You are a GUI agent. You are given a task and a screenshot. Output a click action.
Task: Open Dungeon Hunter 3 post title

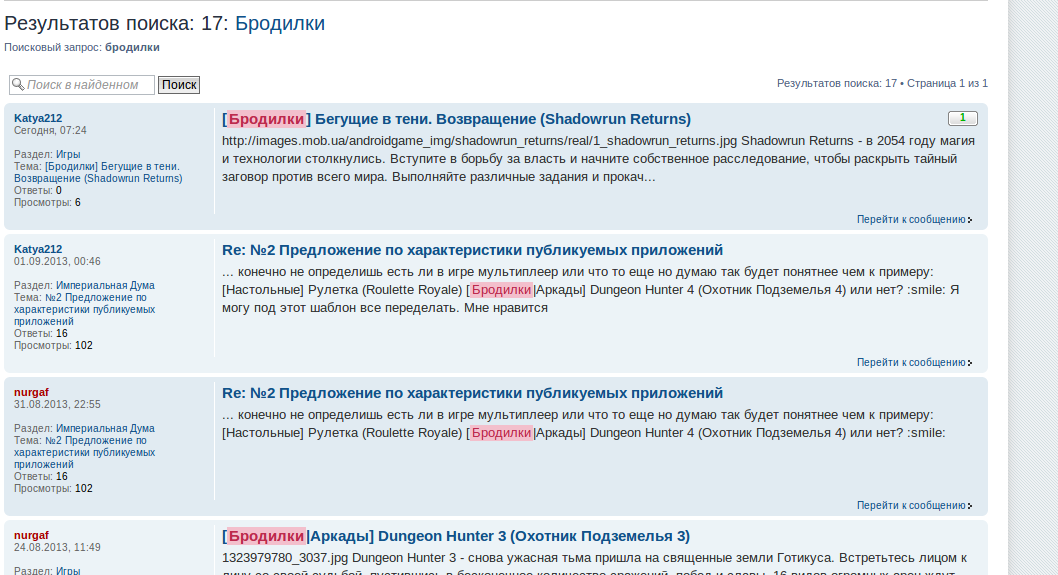pos(456,536)
